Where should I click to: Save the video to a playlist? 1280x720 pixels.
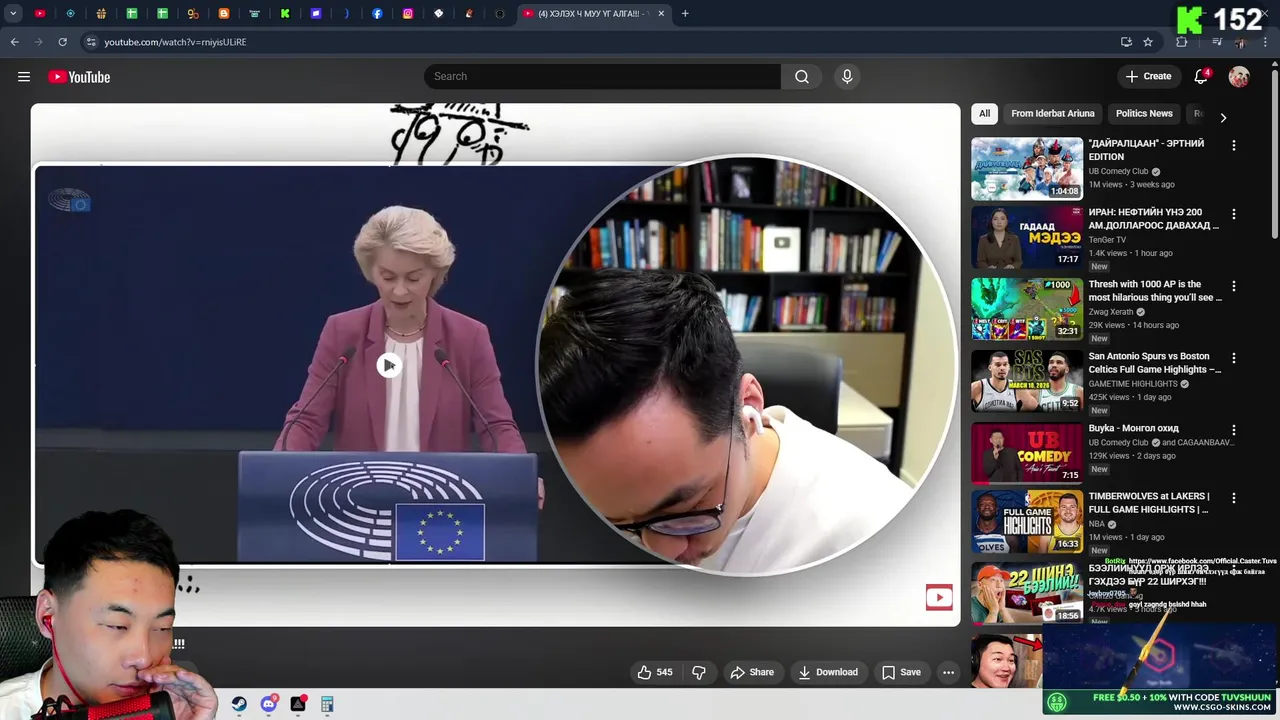[x=900, y=672]
